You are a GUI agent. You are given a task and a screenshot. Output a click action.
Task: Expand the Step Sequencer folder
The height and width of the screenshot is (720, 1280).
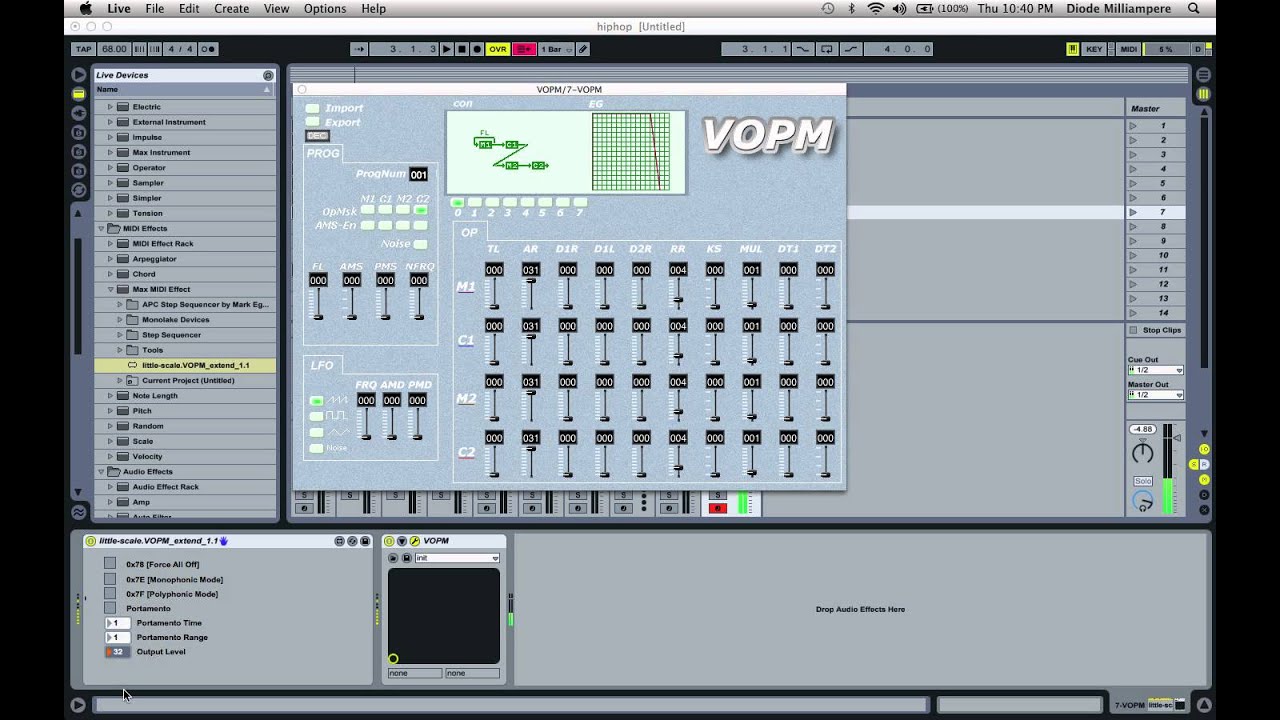120,335
